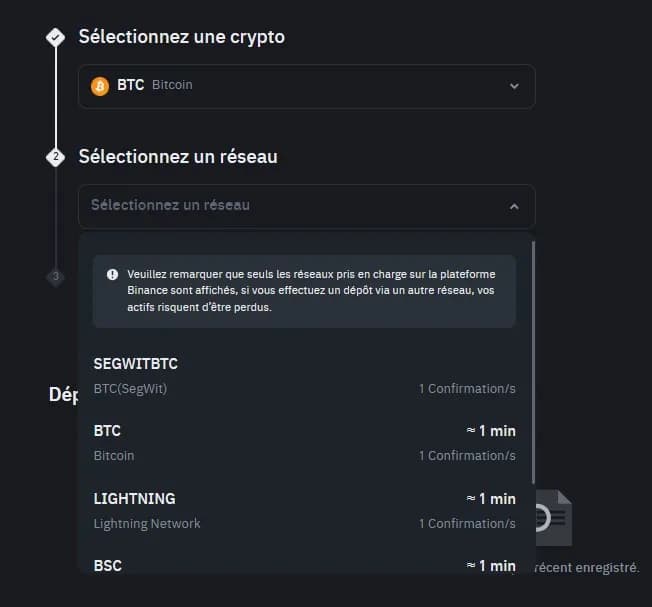Viewport: 652px width, 607px height.
Task: Click the 'Sélectionnez un réseau' placeholder field
Action: point(170,205)
